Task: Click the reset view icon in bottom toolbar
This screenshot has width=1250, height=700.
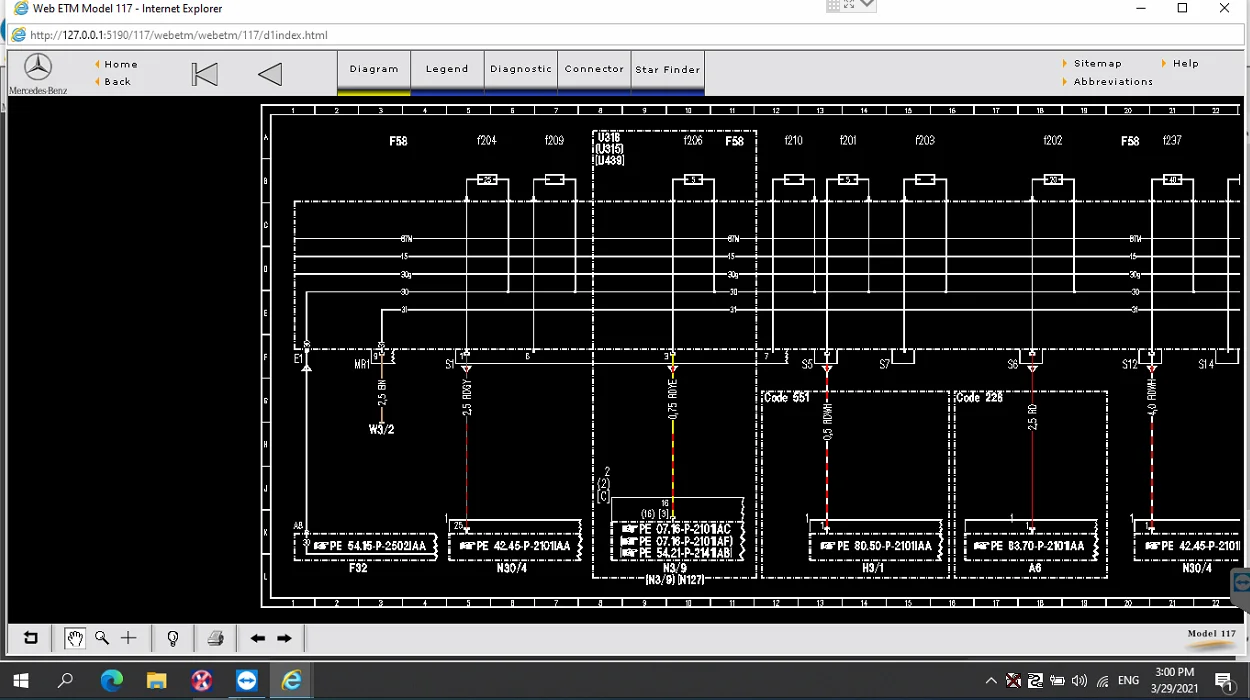Action: pos(31,638)
